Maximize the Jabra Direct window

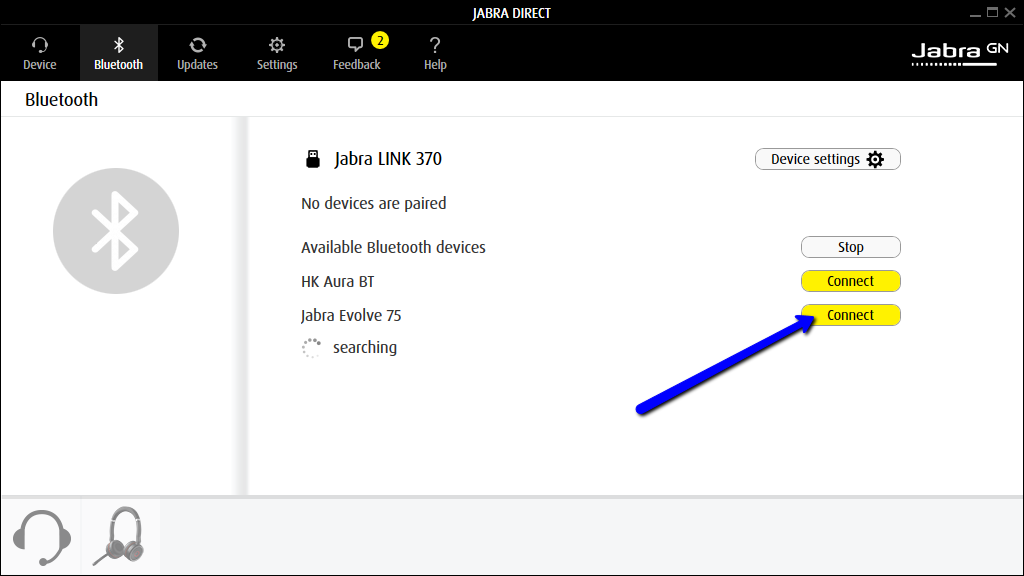pyautogui.click(x=993, y=12)
